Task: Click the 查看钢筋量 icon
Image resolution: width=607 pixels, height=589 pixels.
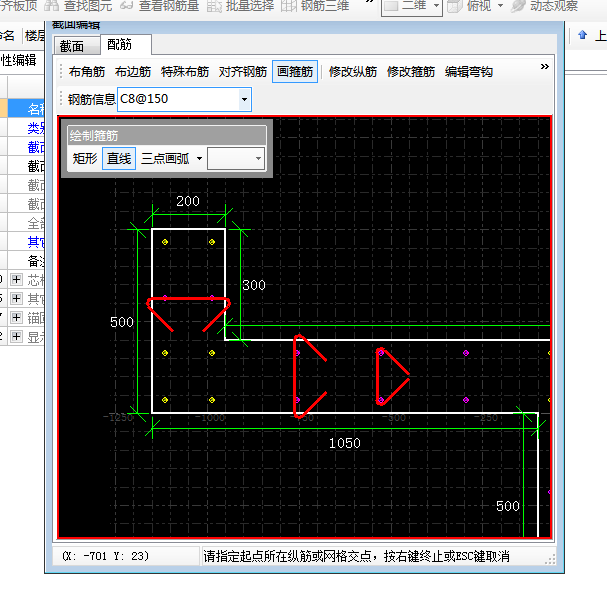Action: pyautogui.click(x=127, y=5)
